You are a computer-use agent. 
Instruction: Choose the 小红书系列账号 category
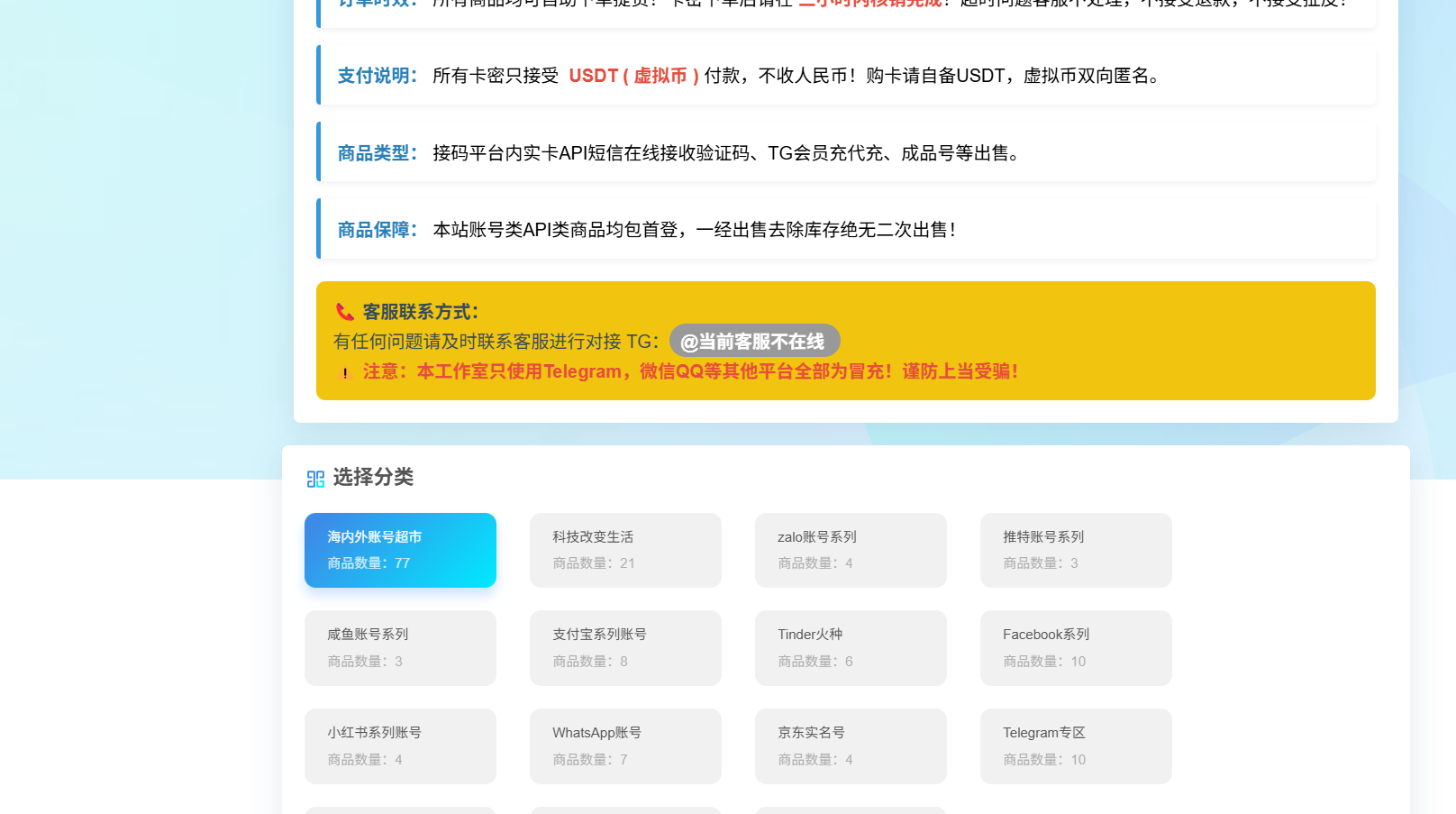400,746
